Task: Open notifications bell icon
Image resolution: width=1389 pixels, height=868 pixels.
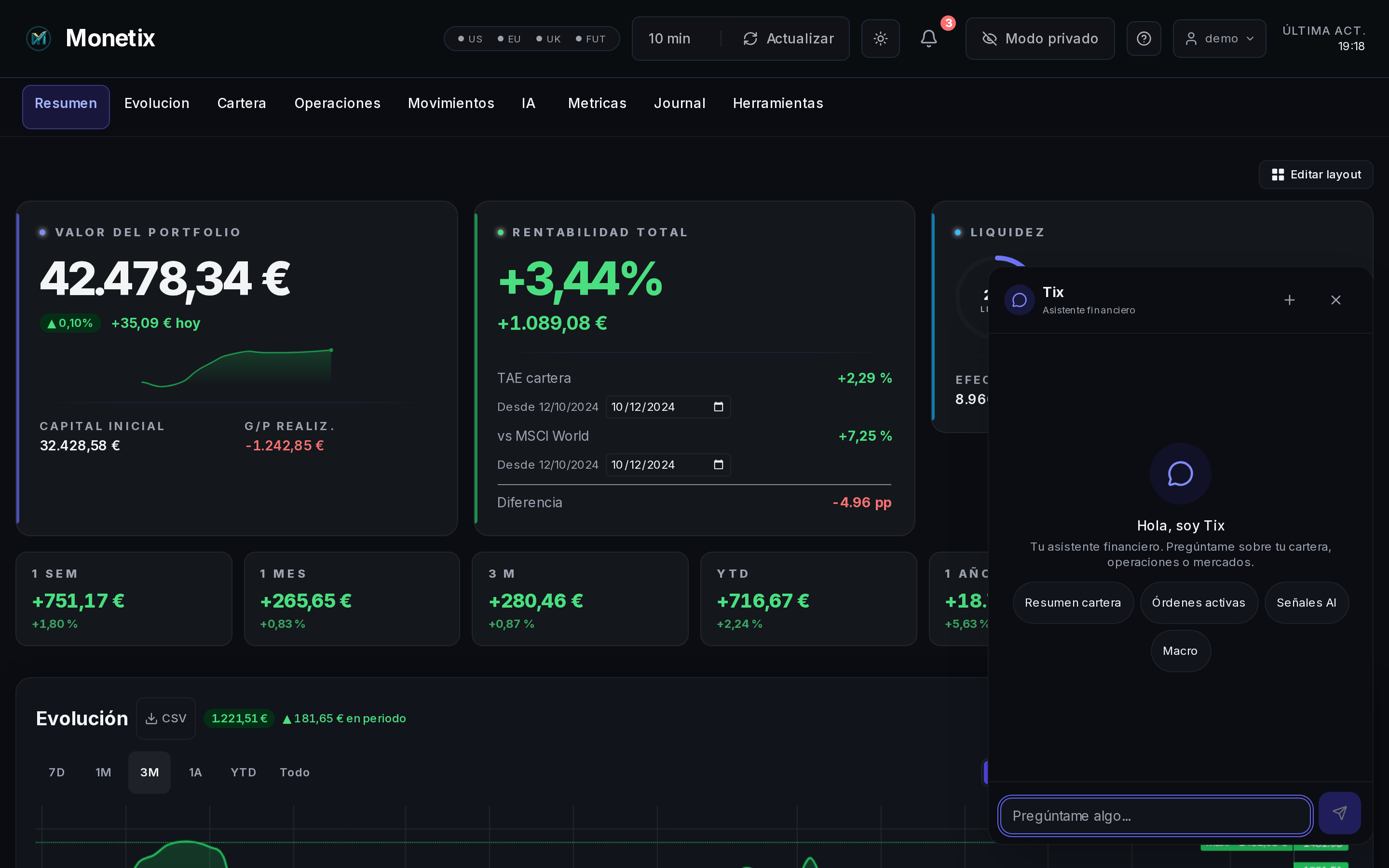Action: point(928,39)
